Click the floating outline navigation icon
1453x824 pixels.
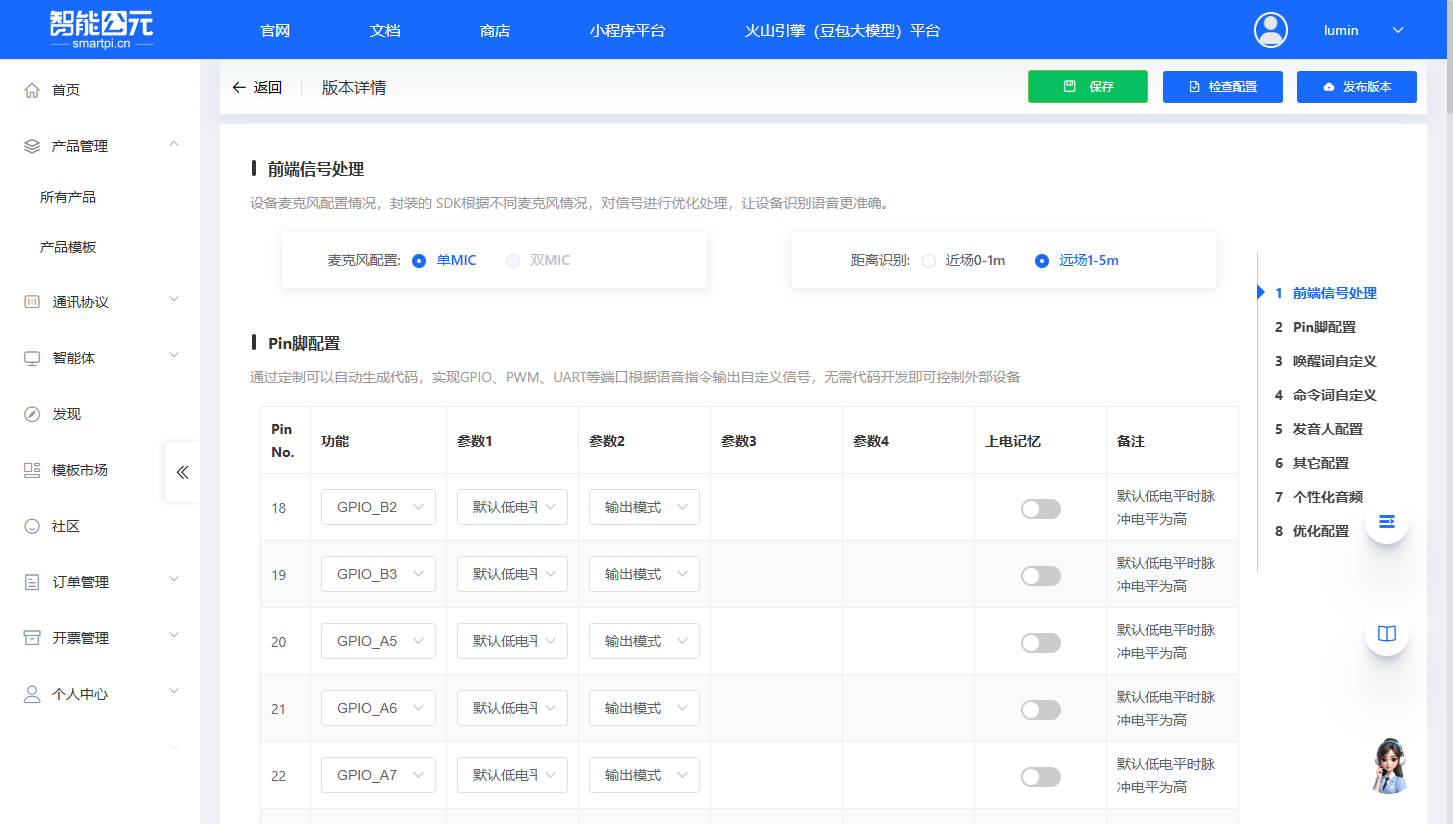tap(1386, 521)
